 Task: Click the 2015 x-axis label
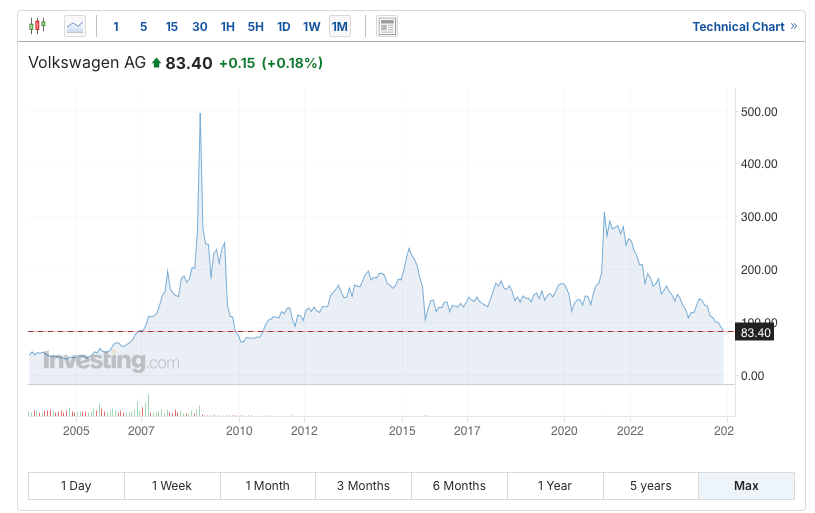pyautogui.click(x=402, y=431)
